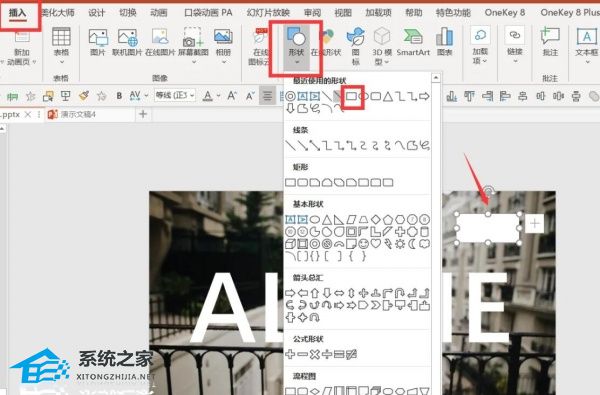The width and height of the screenshot is (600, 395).
Task: Open the 文本框 text box dropdown
Action: point(586,46)
